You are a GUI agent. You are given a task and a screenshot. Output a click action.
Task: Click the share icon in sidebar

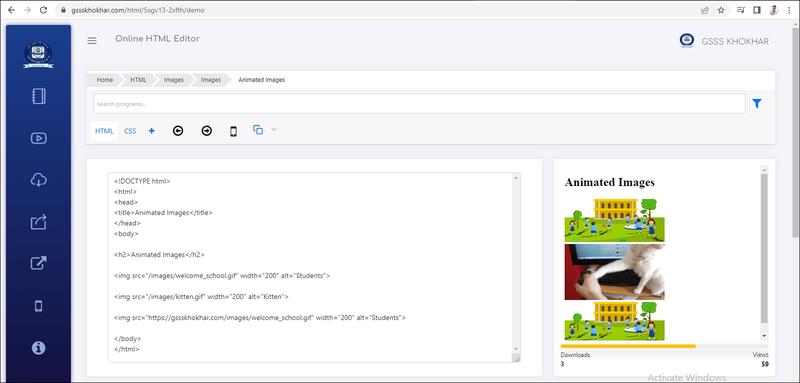pyautogui.click(x=39, y=222)
